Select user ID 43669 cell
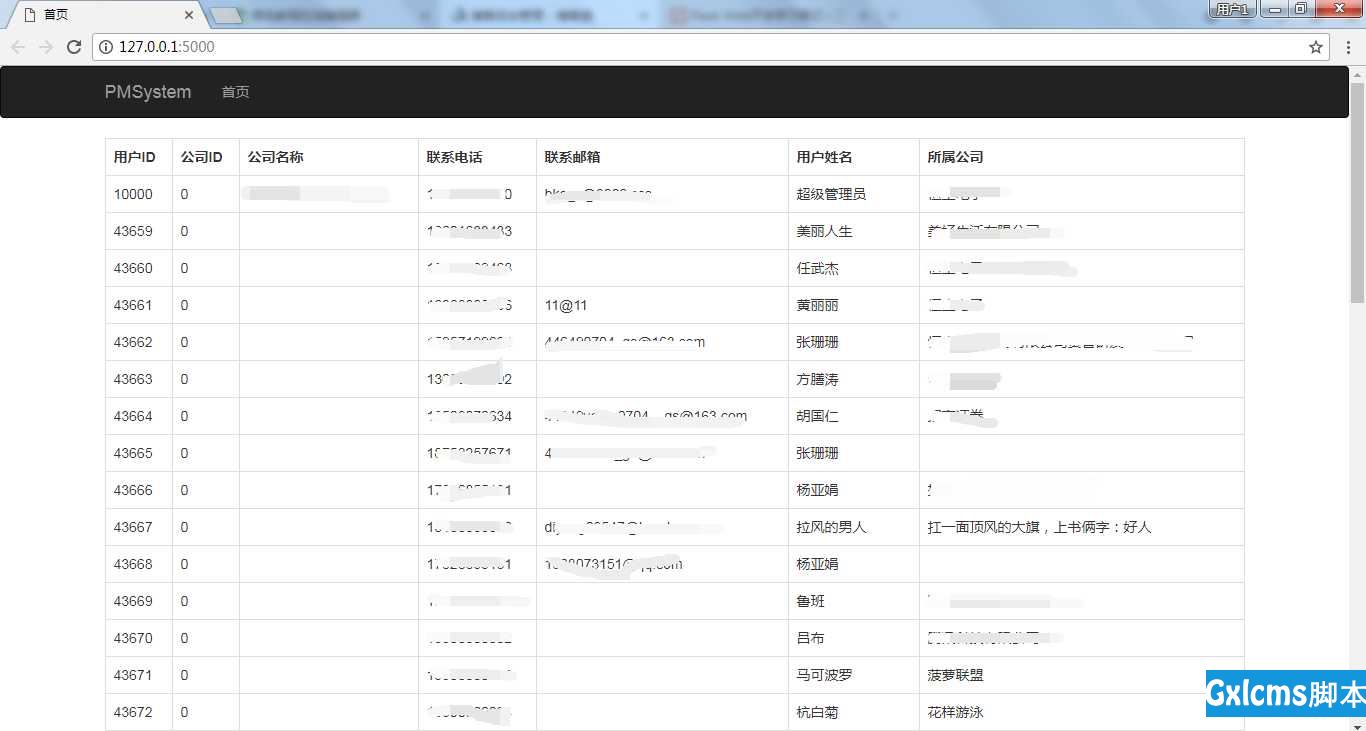This screenshot has width=1366, height=731. [x=139, y=601]
